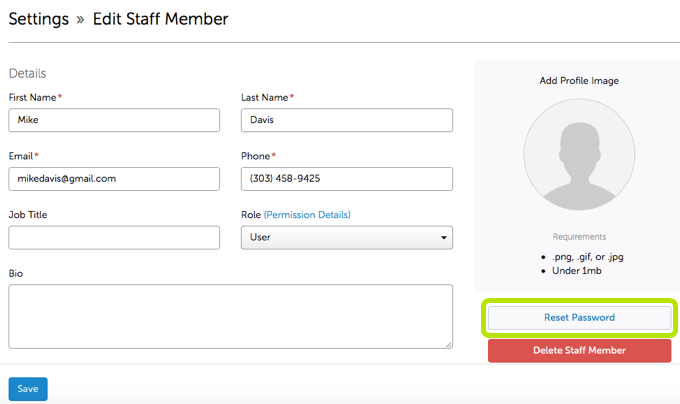Focus the Last Name field containing Davis

(346, 120)
